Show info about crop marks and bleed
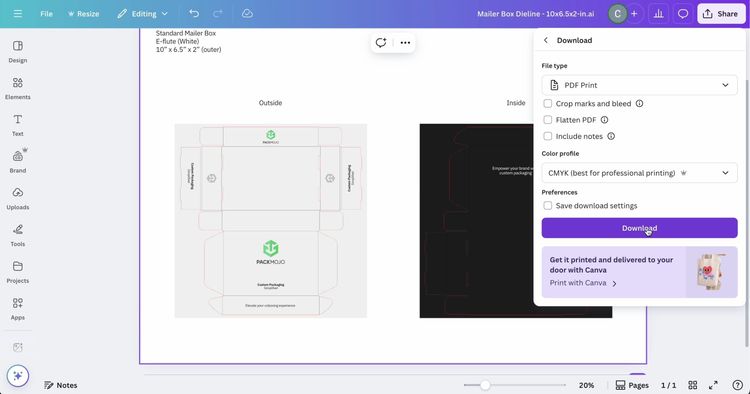The width and height of the screenshot is (750, 394). point(640,103)
